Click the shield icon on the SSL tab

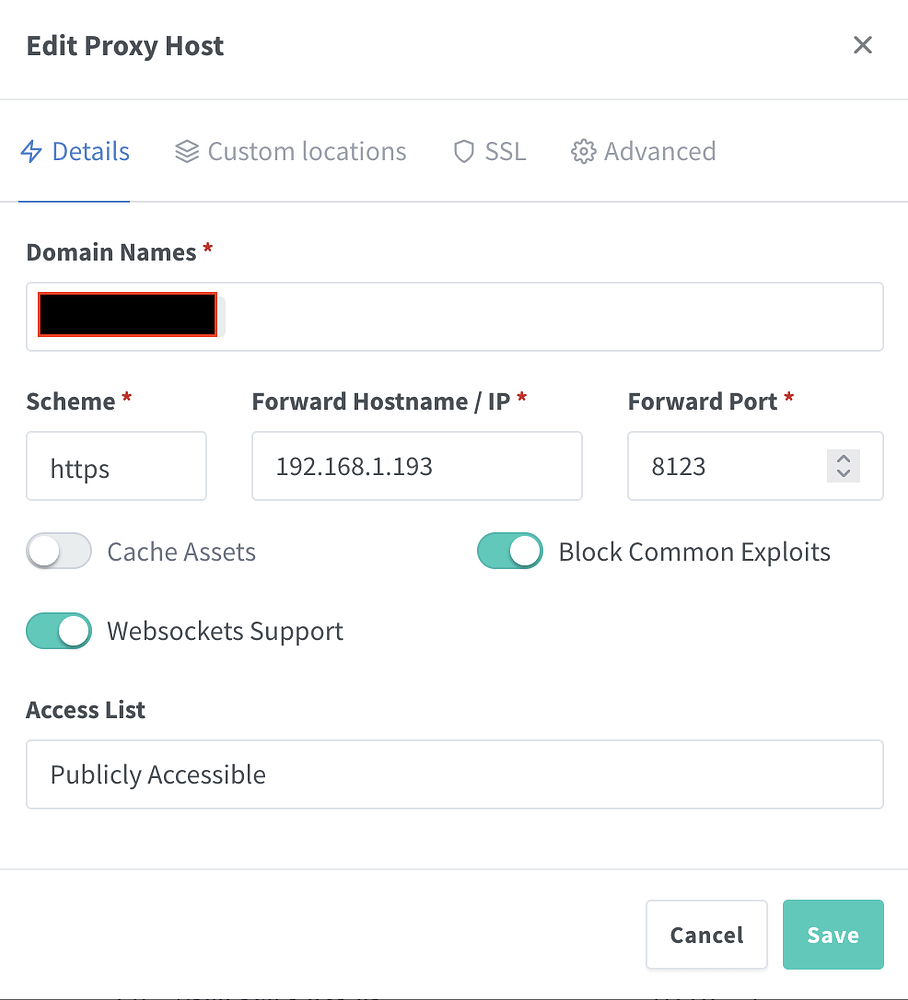[x=463, y=151]
